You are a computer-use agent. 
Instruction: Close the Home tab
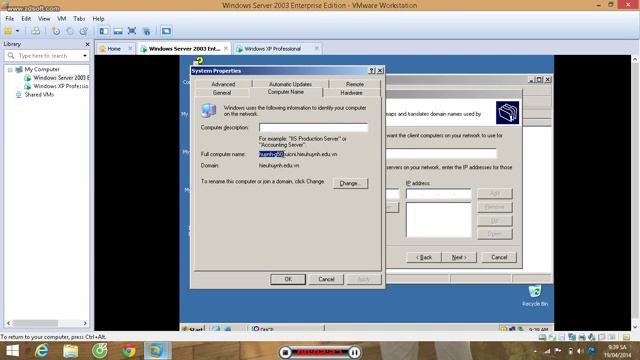(130, 49)
